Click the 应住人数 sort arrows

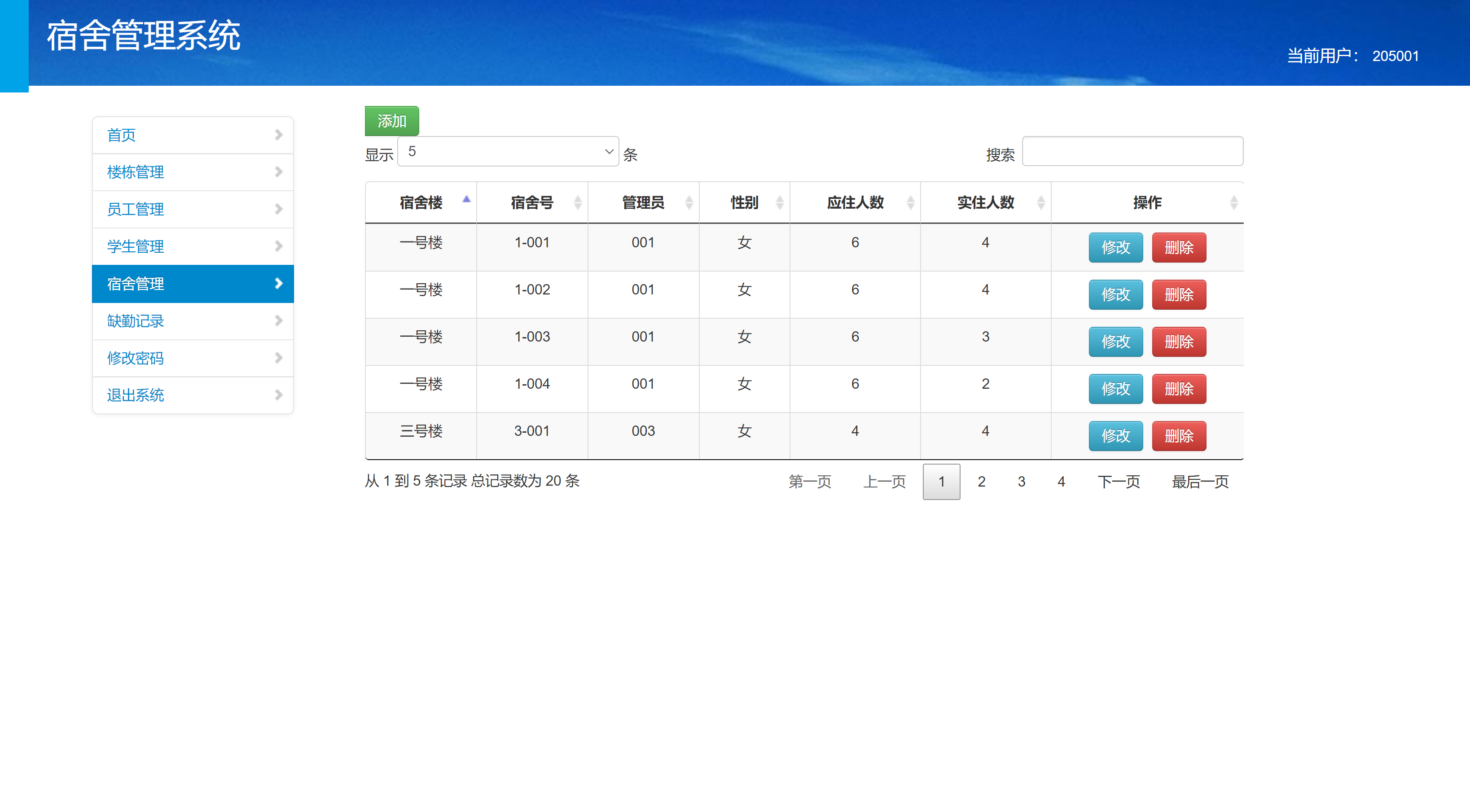point(910,202)
